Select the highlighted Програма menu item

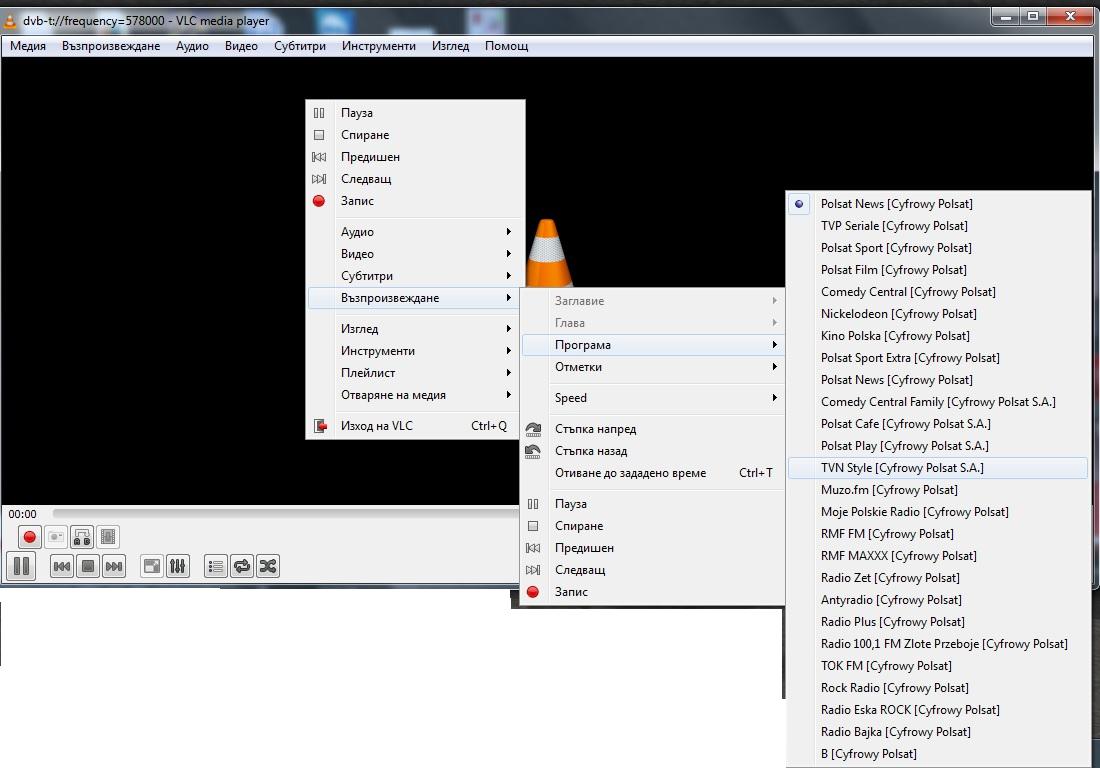point(652,345)
